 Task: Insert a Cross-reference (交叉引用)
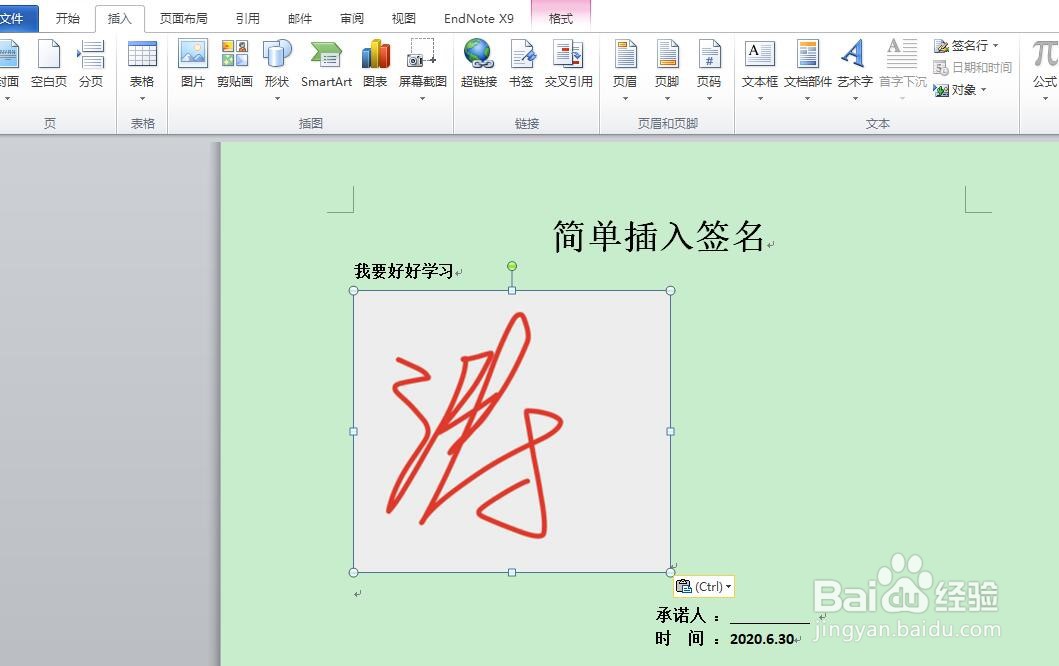tap(568, 62)
